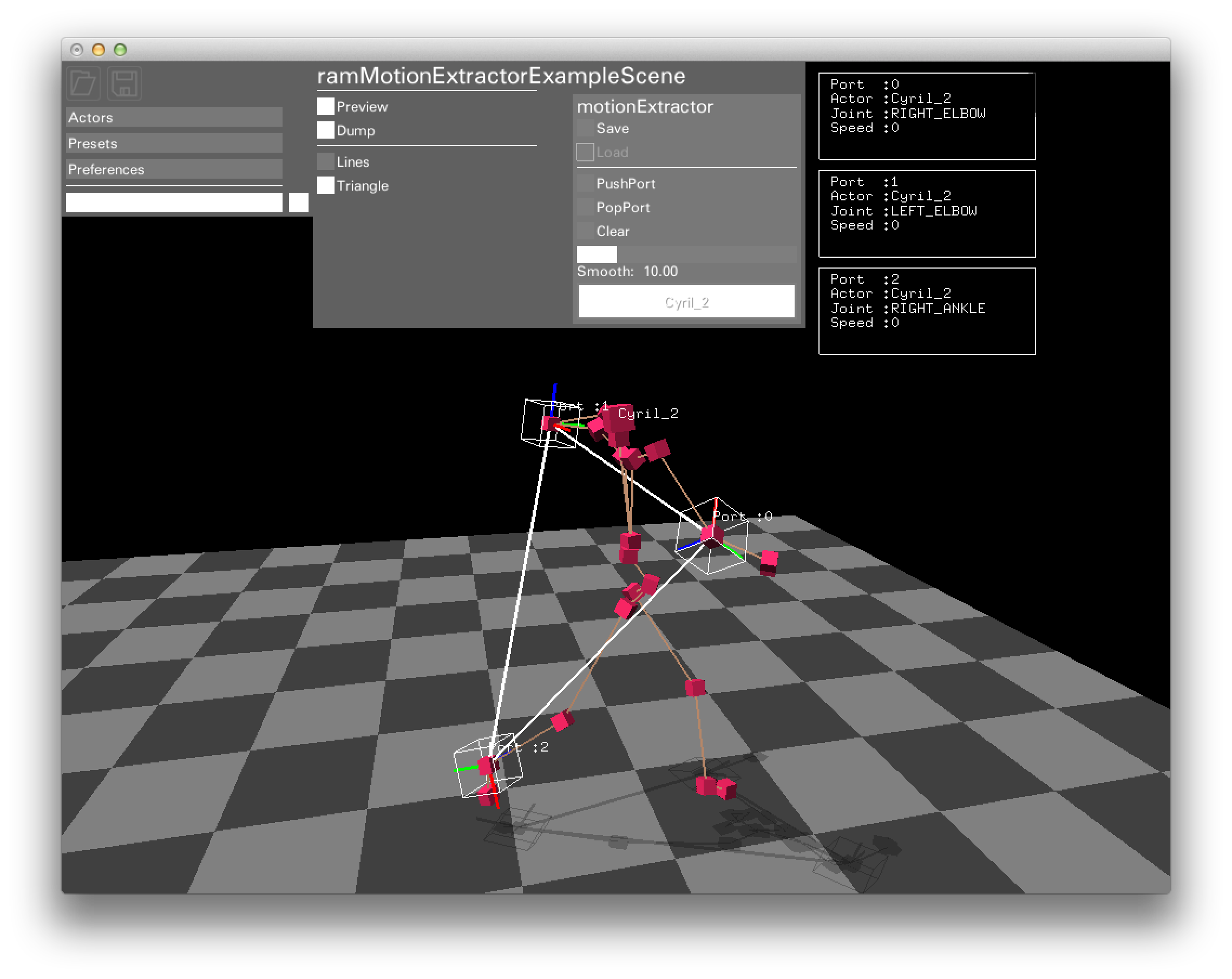
Task: Click the Port 2 wireframe cube at ankle
Action: click(x=487, y=766)
